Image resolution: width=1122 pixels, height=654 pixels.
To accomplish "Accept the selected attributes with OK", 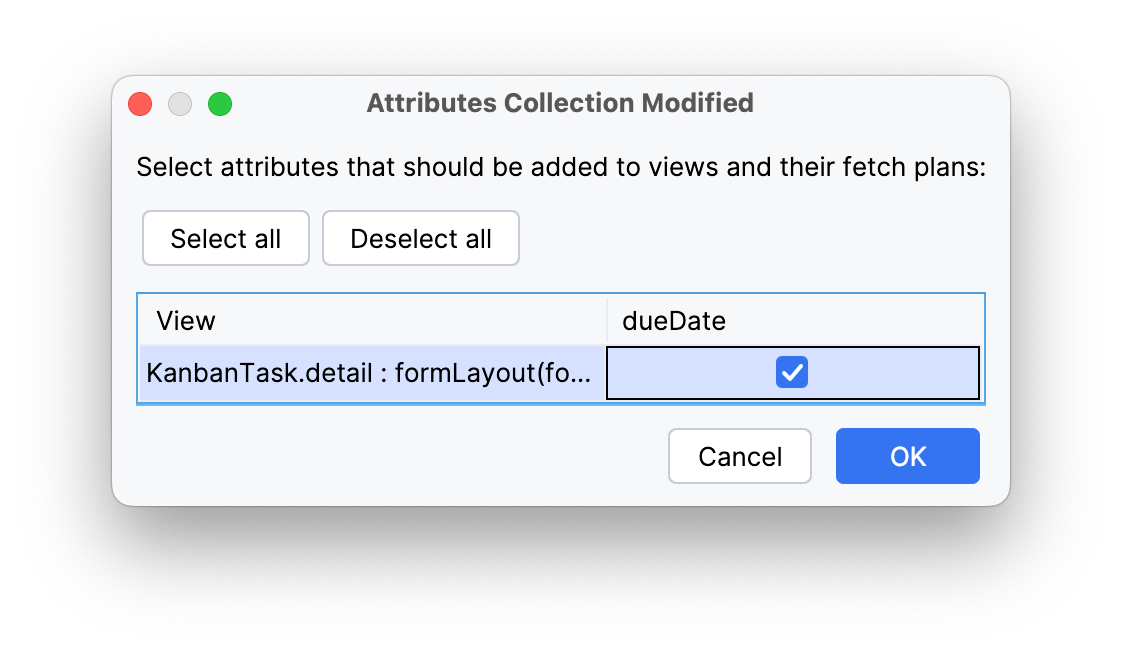I will click(907, 456).
